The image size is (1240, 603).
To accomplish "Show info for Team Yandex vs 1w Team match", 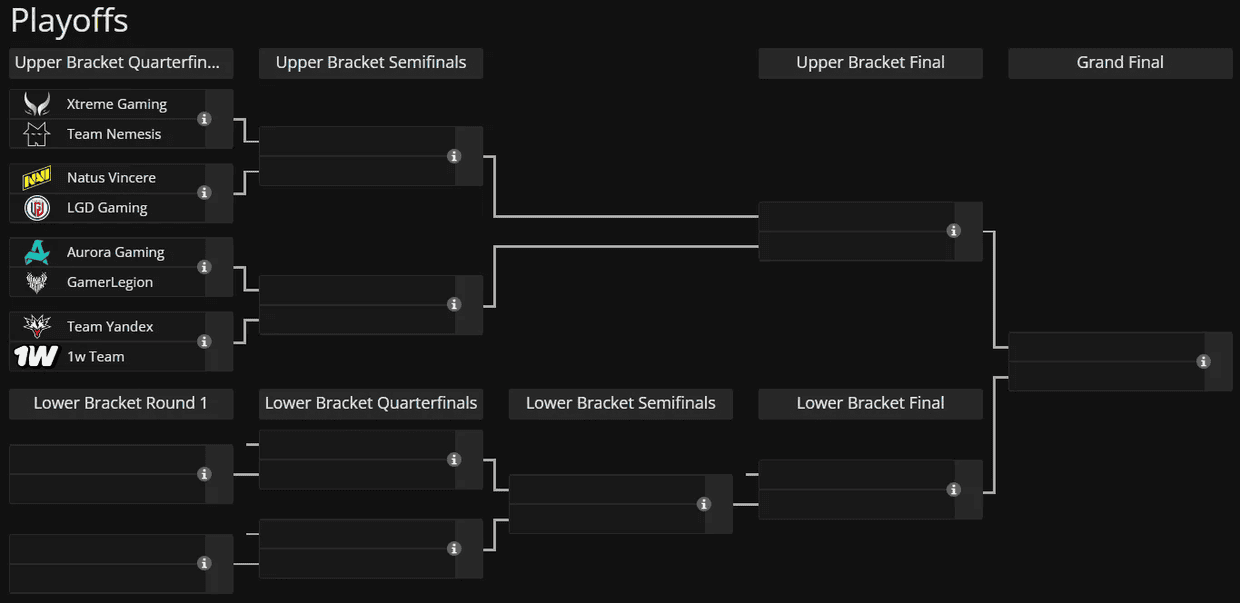I will click(x=204, y=342).
